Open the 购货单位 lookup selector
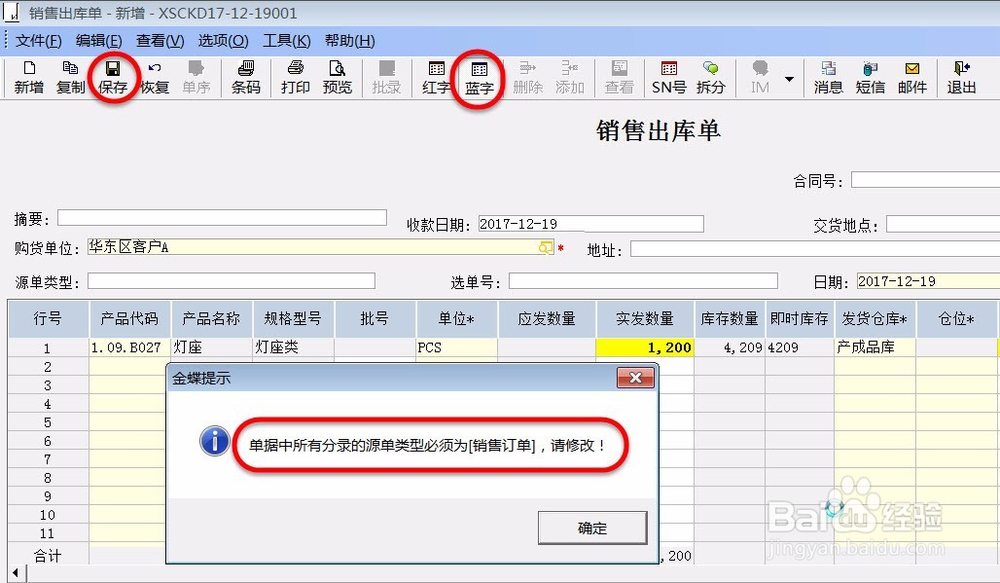This screenshot has width=1000, height=583. [546, 246]
